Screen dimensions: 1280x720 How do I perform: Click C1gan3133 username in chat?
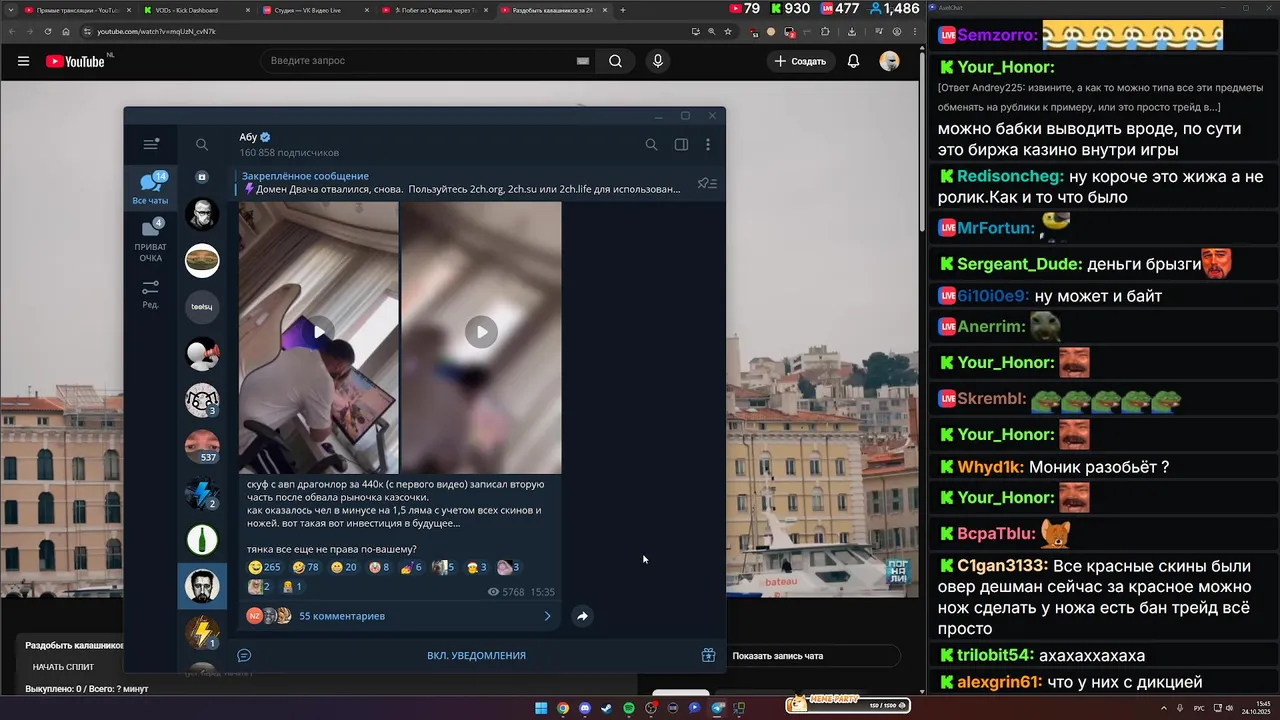1002,566
